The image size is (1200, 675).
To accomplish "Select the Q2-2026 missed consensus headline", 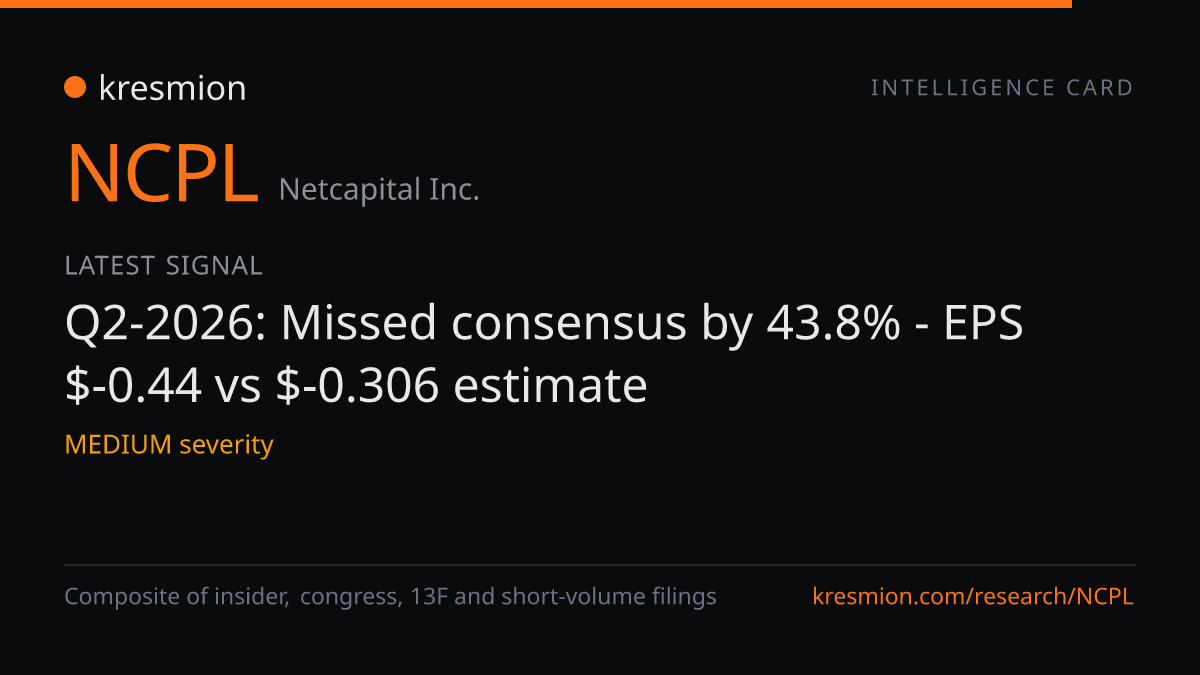I will coord(545,354).
